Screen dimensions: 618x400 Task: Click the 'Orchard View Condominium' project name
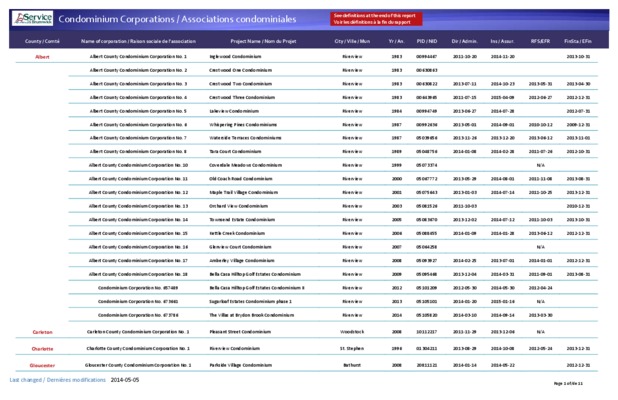238,206
